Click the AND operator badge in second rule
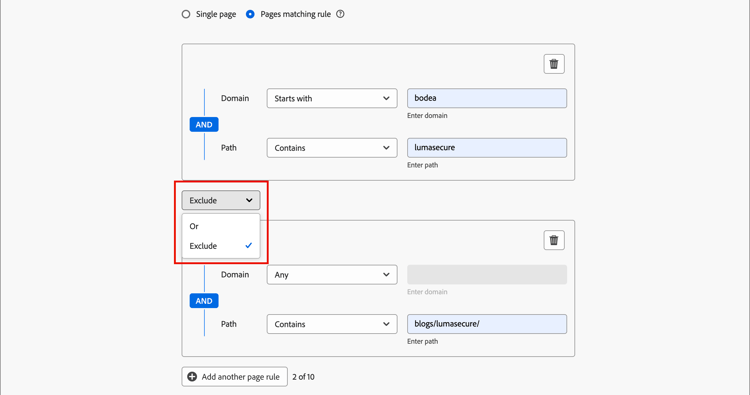The image size is (750, 395). click(x=204, y=301)
